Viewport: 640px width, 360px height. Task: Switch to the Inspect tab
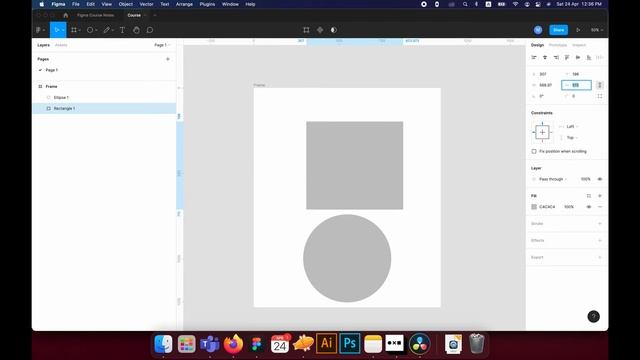click(579, 45)
